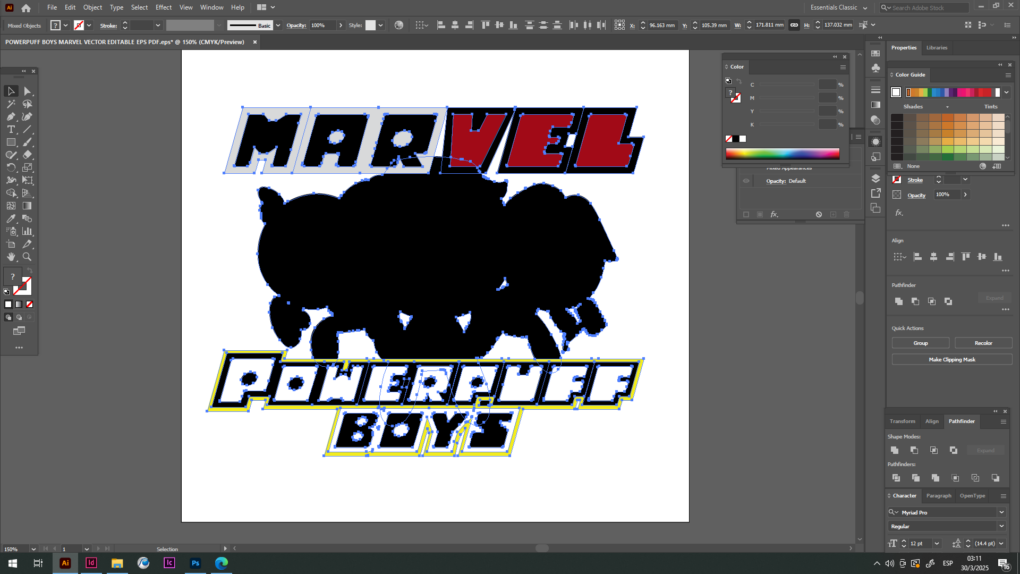Open the File menu
1020x574 pixels.
[x=51, y=7]
